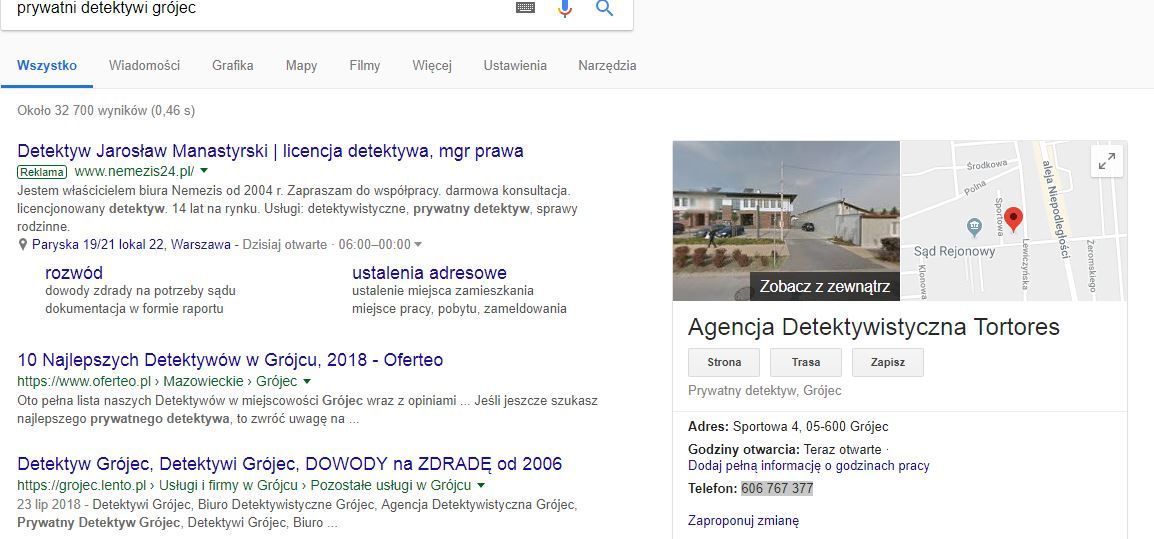The width and height of the screenshot is (1154, 539).
Task: Open the Detektyw Jarosław Manastyrski ad title
Action: point(270,152)
